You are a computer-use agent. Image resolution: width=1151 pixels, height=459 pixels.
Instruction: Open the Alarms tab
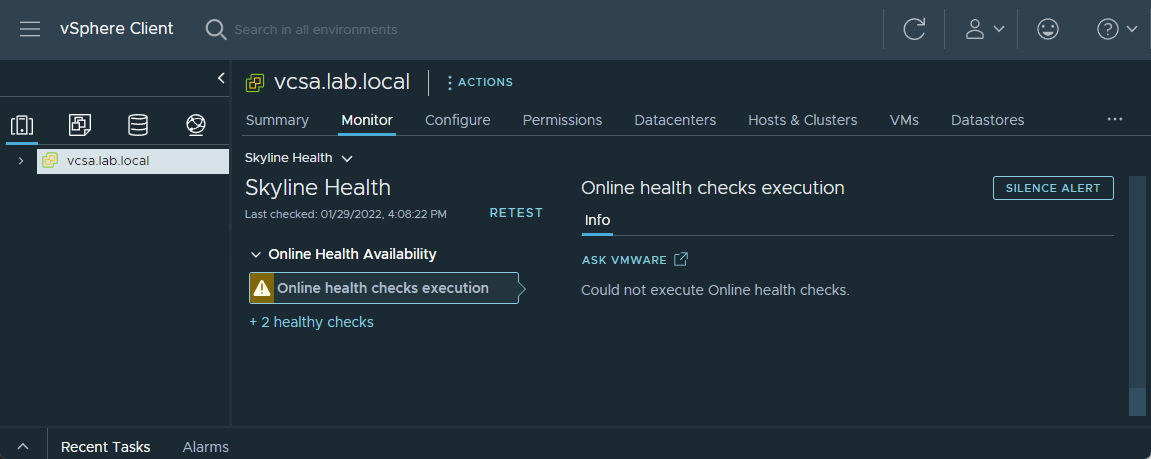[x=206, y=447]
